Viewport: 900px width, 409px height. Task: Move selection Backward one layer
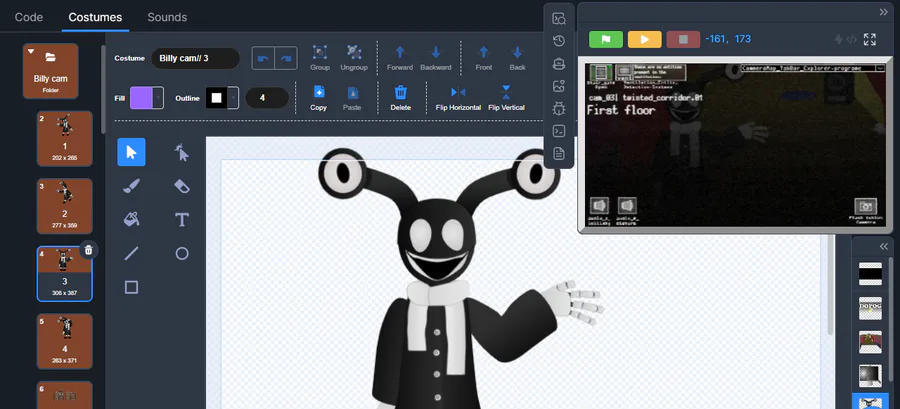(x=436, y=58)
